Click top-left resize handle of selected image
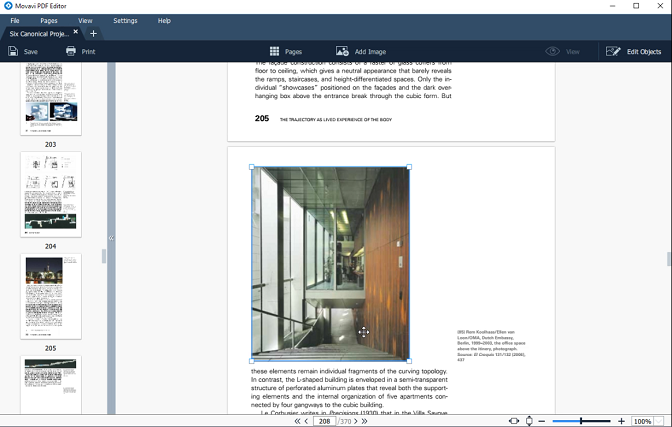Viewport: 672px width, 427px height. 252,167
